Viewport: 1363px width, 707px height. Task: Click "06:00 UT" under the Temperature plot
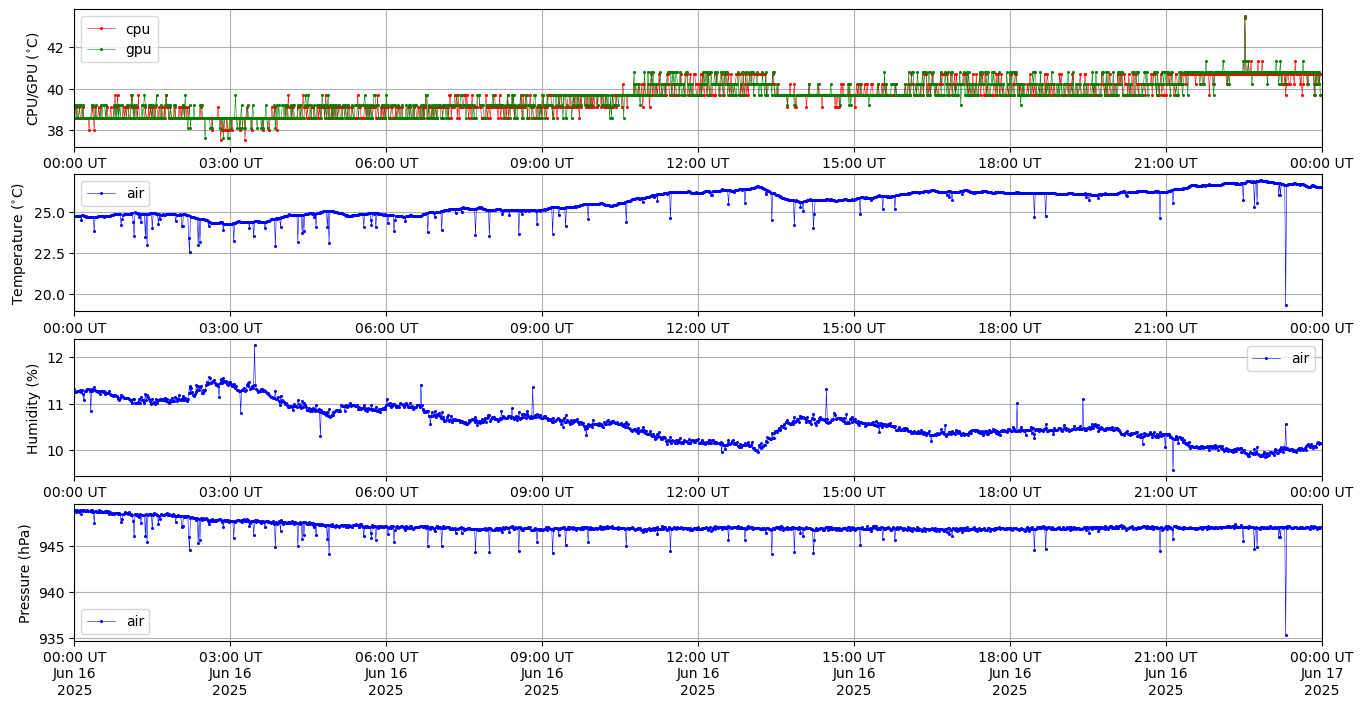[386, 327]
